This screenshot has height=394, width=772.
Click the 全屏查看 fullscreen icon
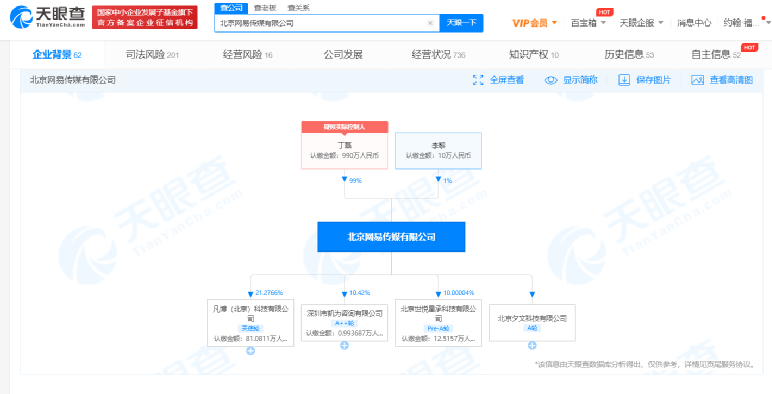click(478, 80)
